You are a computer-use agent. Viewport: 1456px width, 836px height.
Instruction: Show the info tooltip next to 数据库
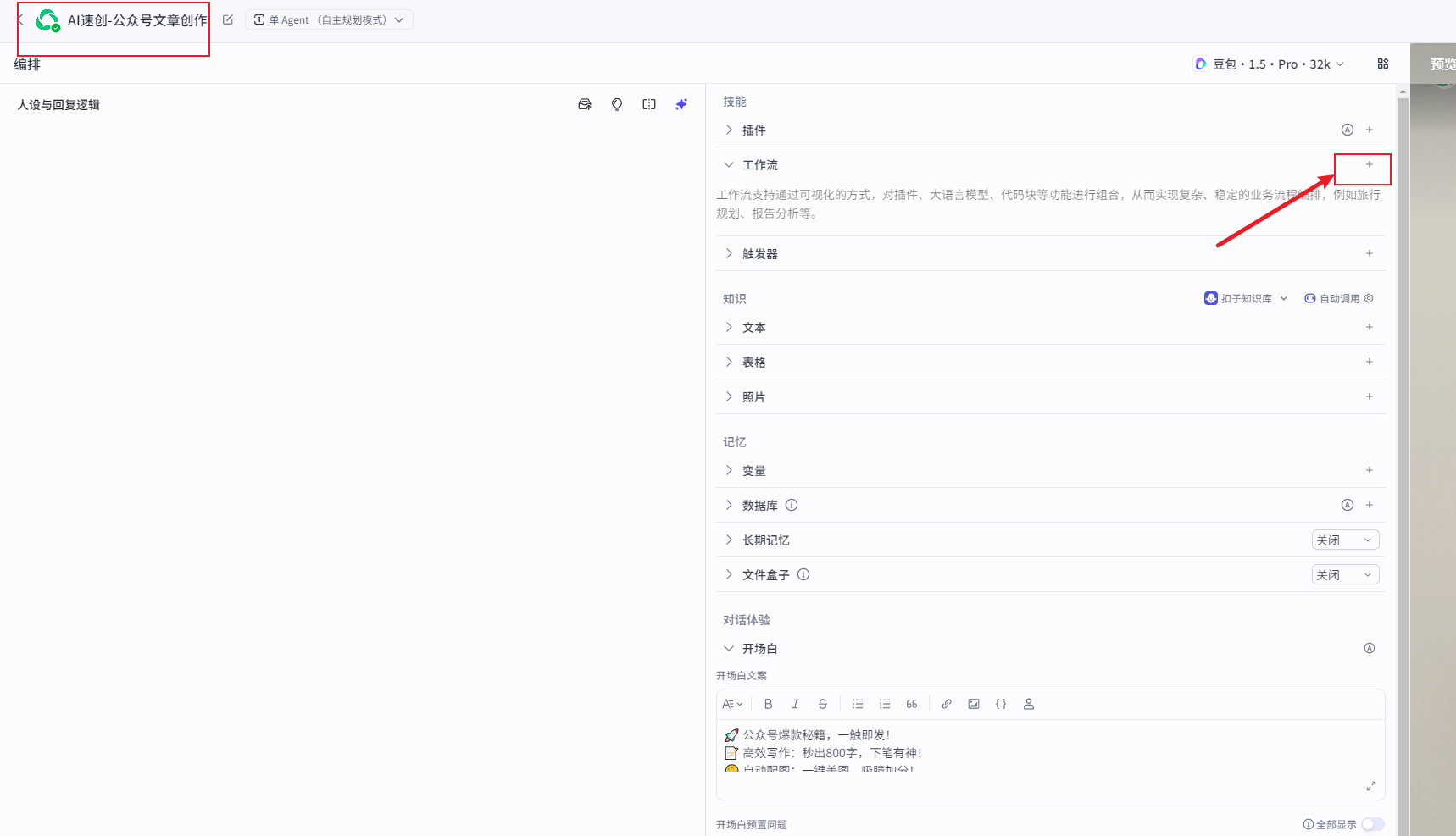click(x=792, y=505)
